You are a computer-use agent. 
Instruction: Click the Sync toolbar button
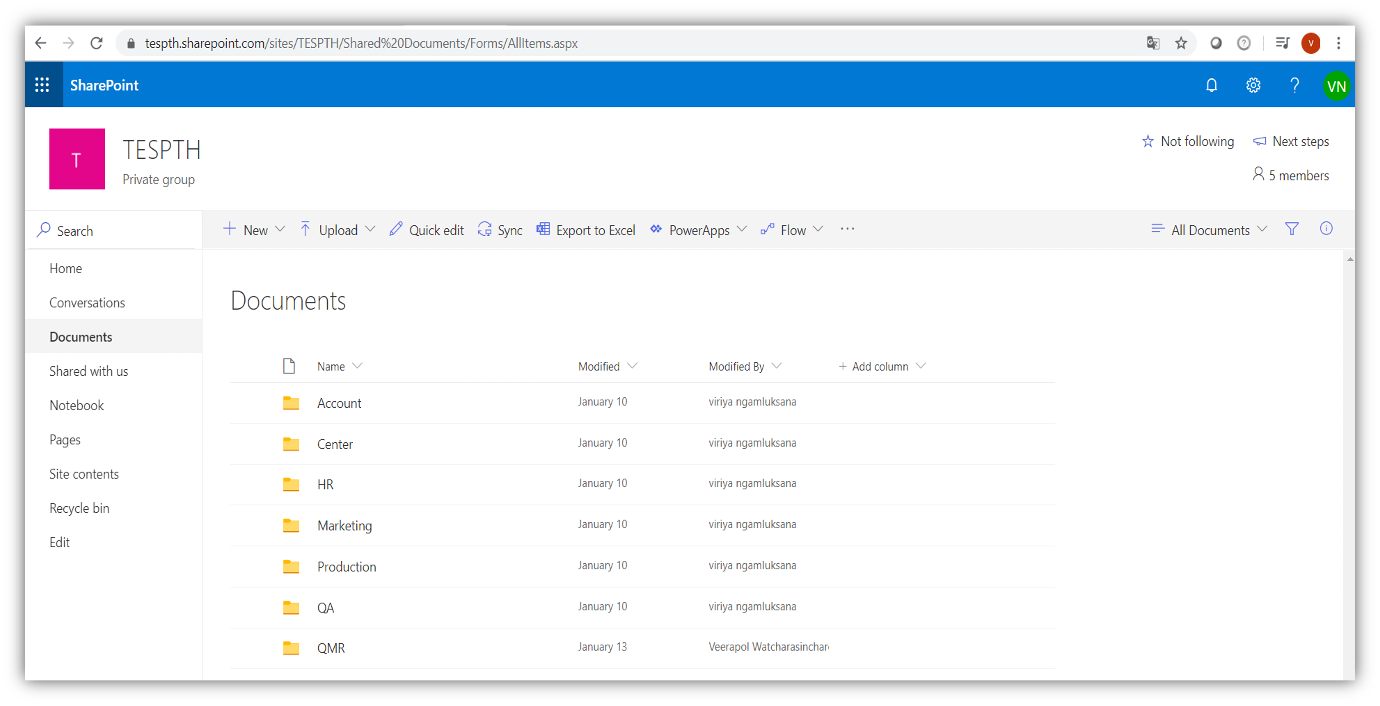[x=500, y=230]
